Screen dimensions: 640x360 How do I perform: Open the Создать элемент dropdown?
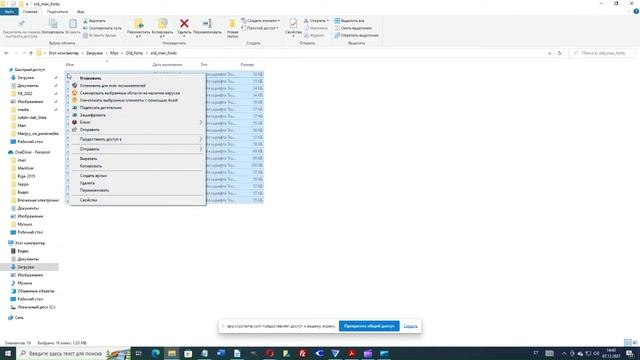[x=260, y=21]
